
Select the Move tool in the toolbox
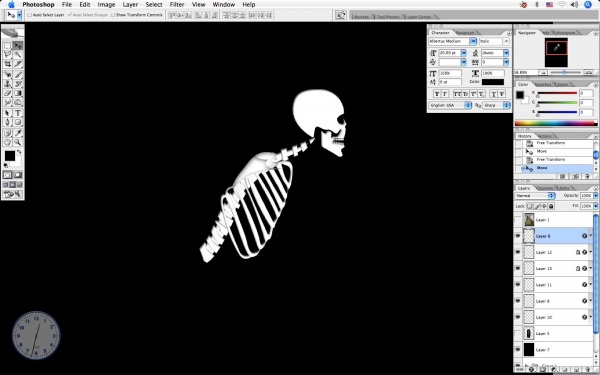click(x=18, y=46)
